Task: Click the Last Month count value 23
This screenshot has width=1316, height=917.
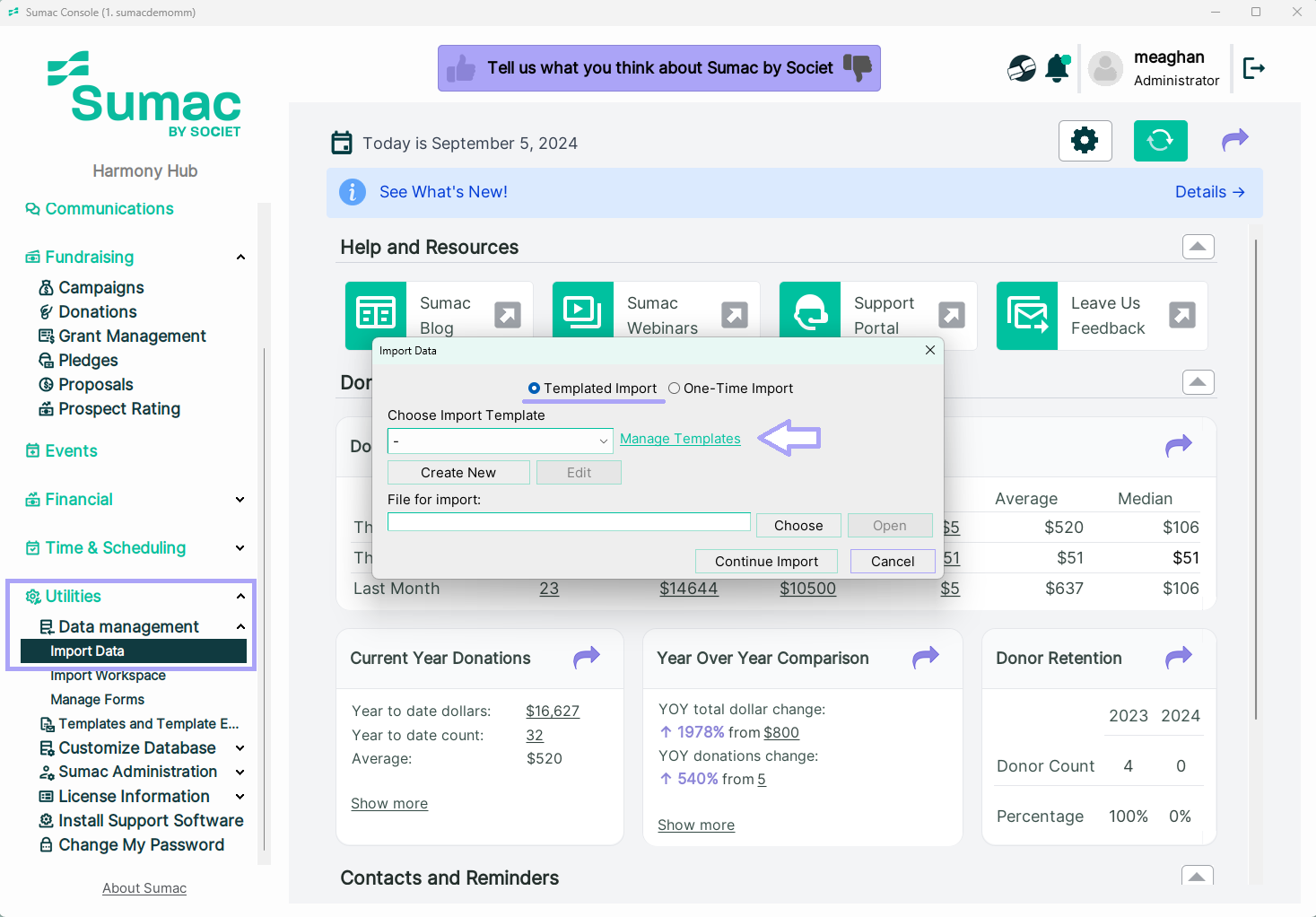Action: [549, 589]
